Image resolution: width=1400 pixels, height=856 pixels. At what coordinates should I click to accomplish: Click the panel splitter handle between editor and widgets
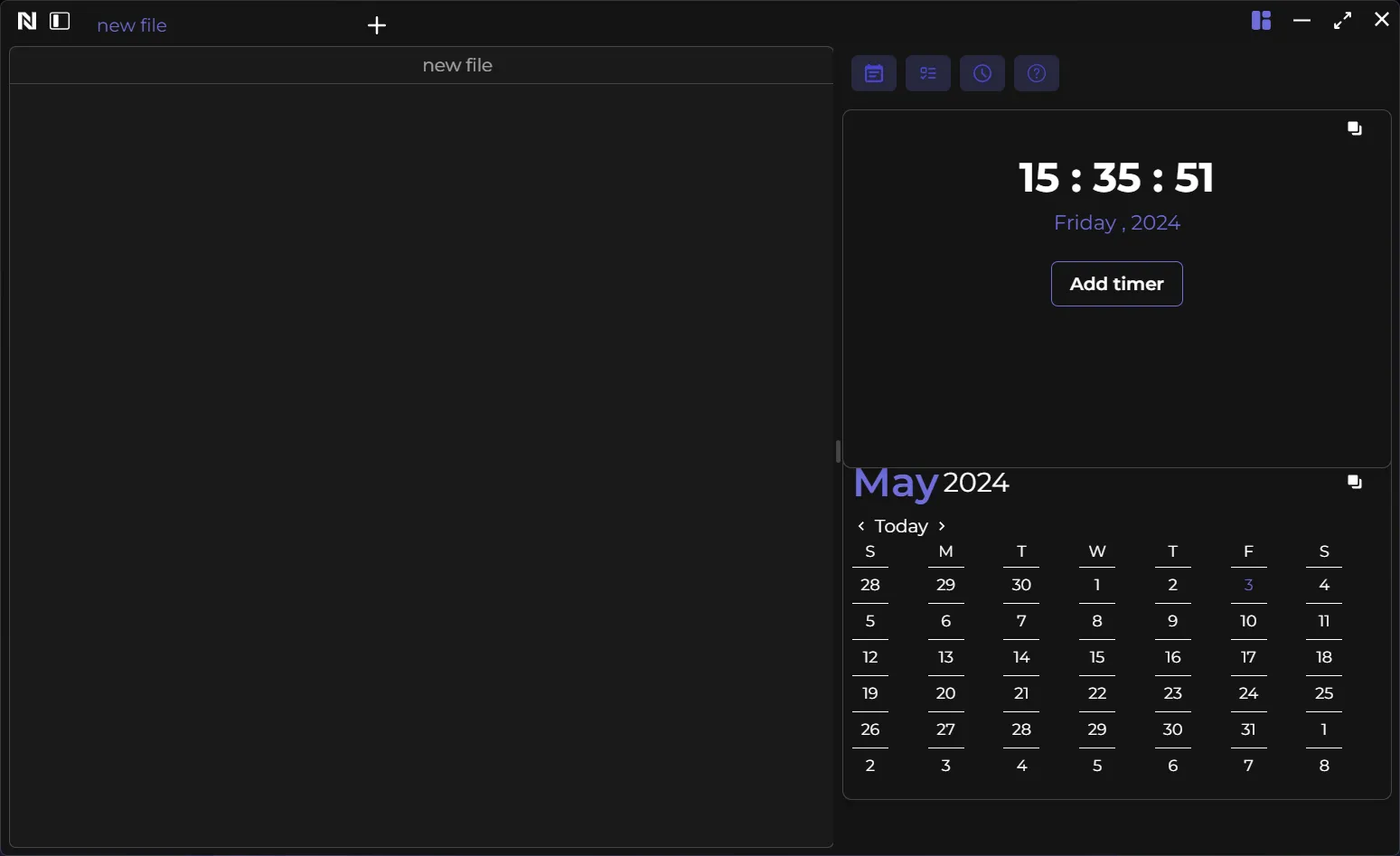point(838,451)
